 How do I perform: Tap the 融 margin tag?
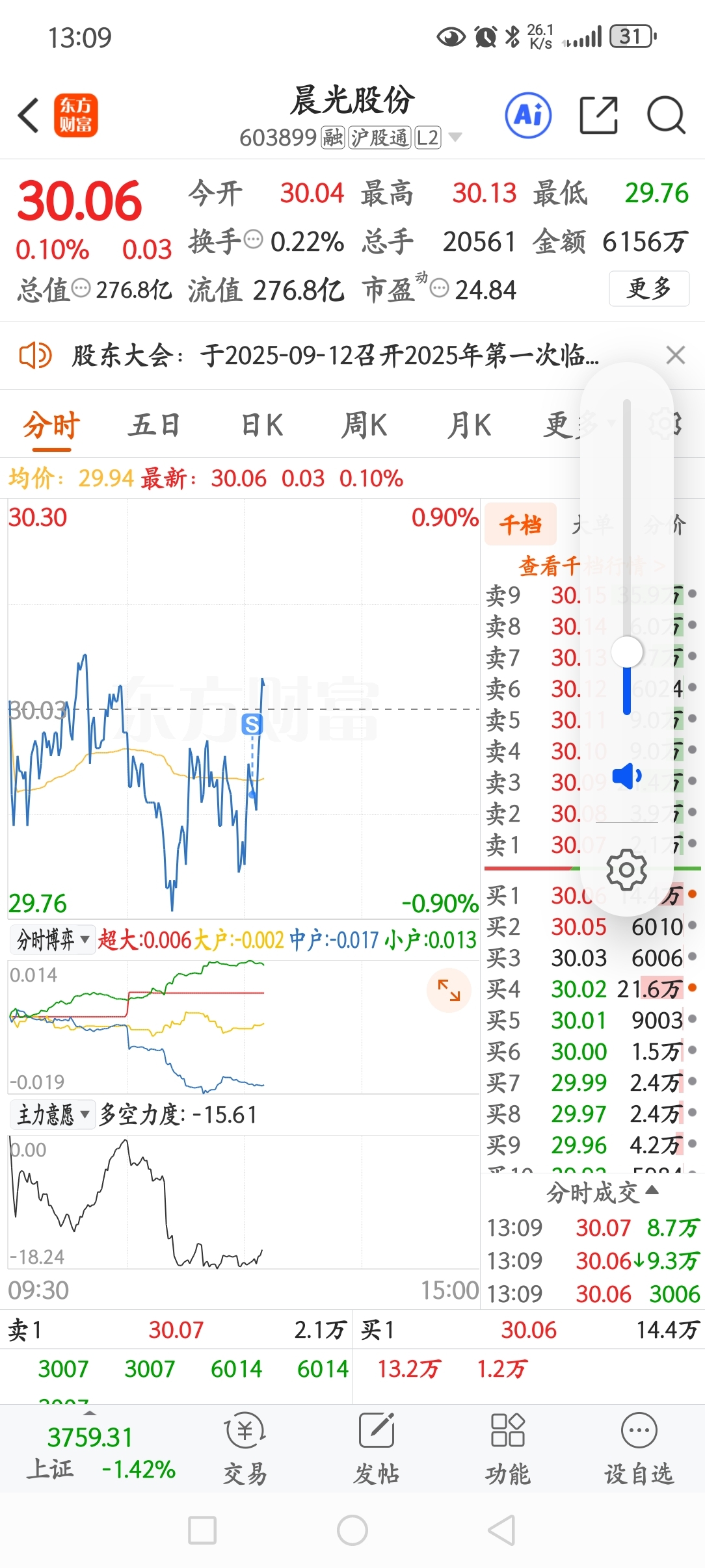click(332, 137)
